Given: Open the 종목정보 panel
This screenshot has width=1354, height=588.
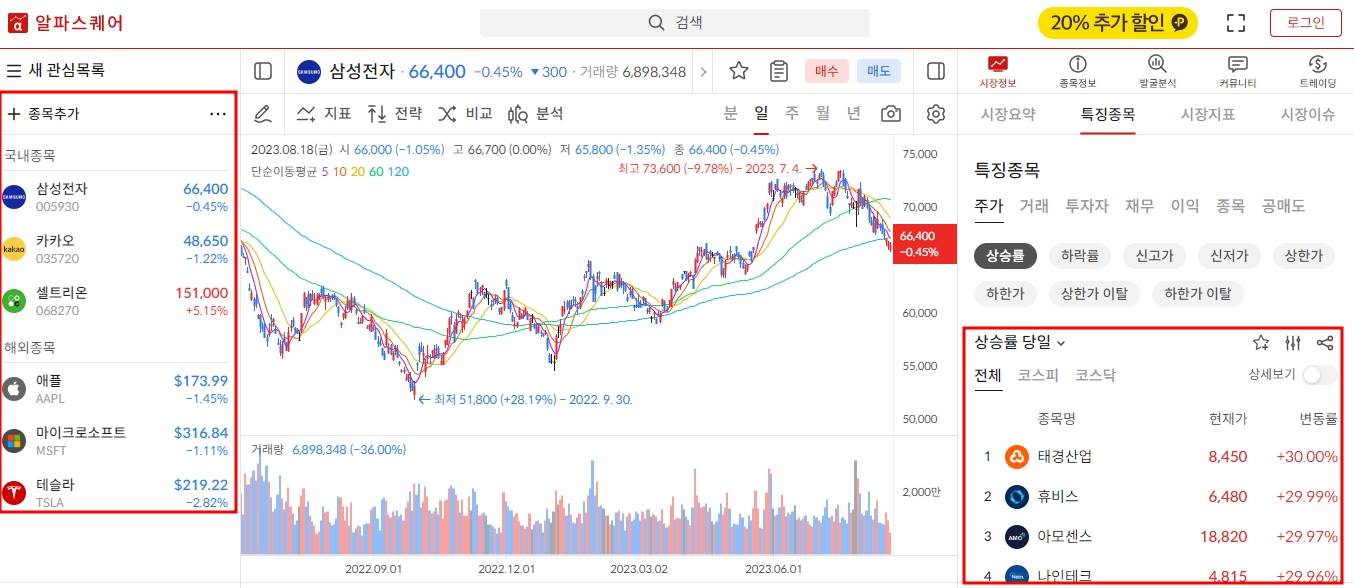Looking at the screenshot, I should [1077, 72].
